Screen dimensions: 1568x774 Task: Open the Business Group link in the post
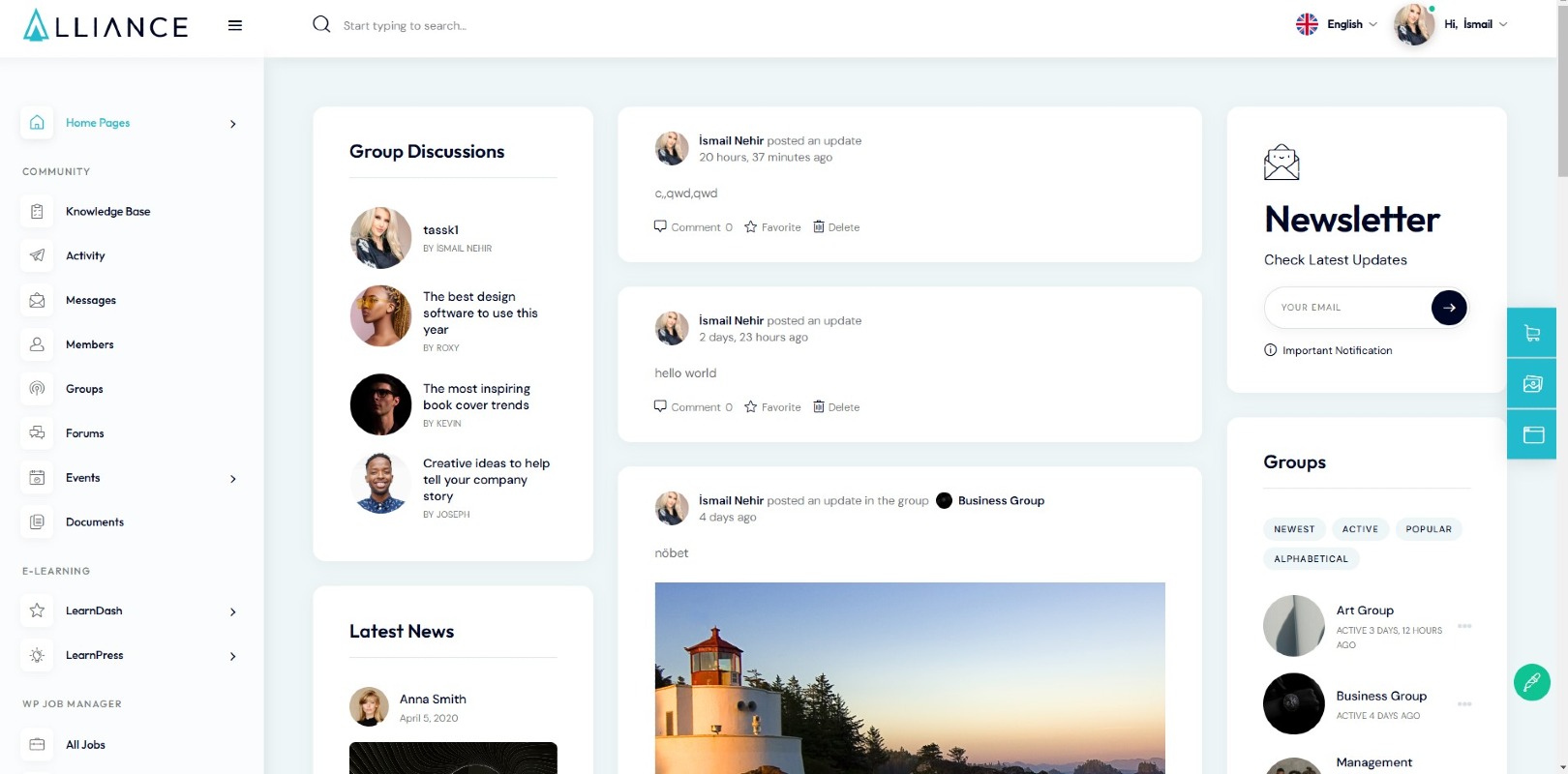[1001, 501]
